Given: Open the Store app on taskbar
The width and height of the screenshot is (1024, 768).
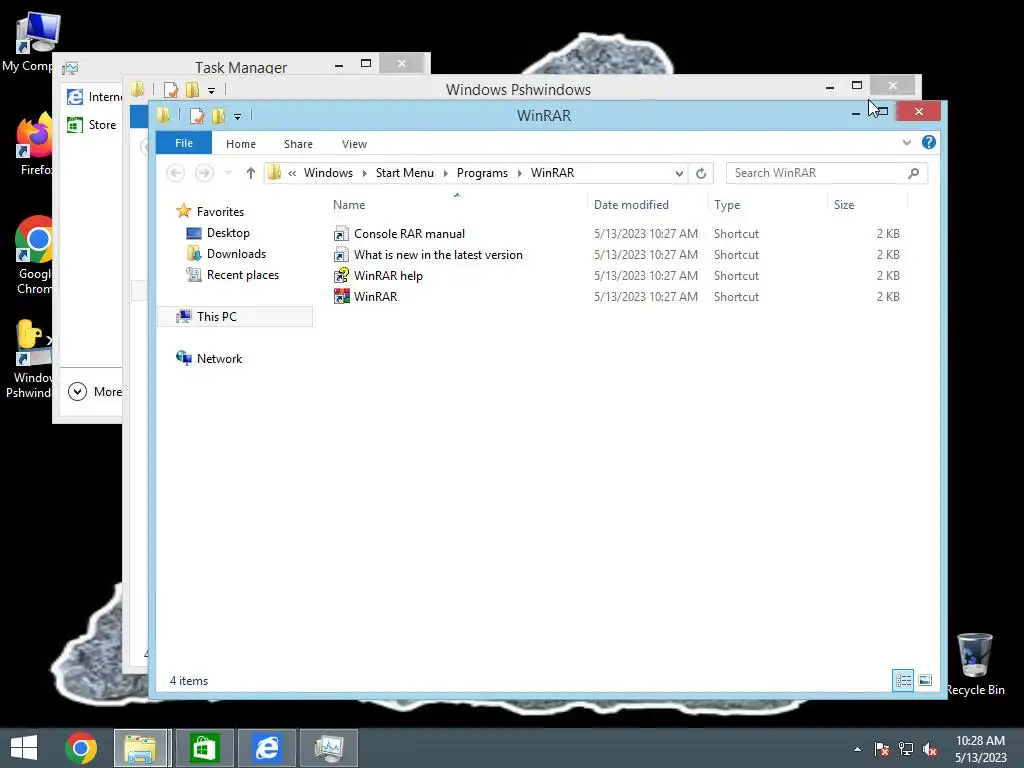Looking at the screenshot, I should (x=204, y=748).
